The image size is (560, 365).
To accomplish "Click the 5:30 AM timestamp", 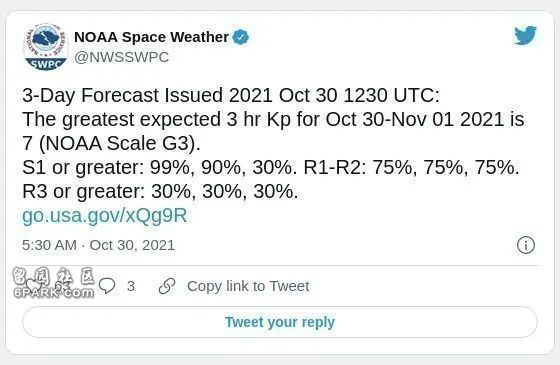I will [x=49, y=245].
